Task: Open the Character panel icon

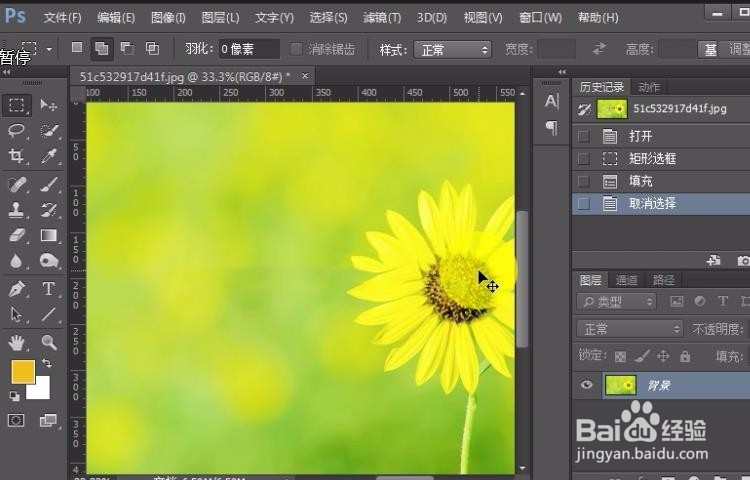Action: (x=551, y=101)
